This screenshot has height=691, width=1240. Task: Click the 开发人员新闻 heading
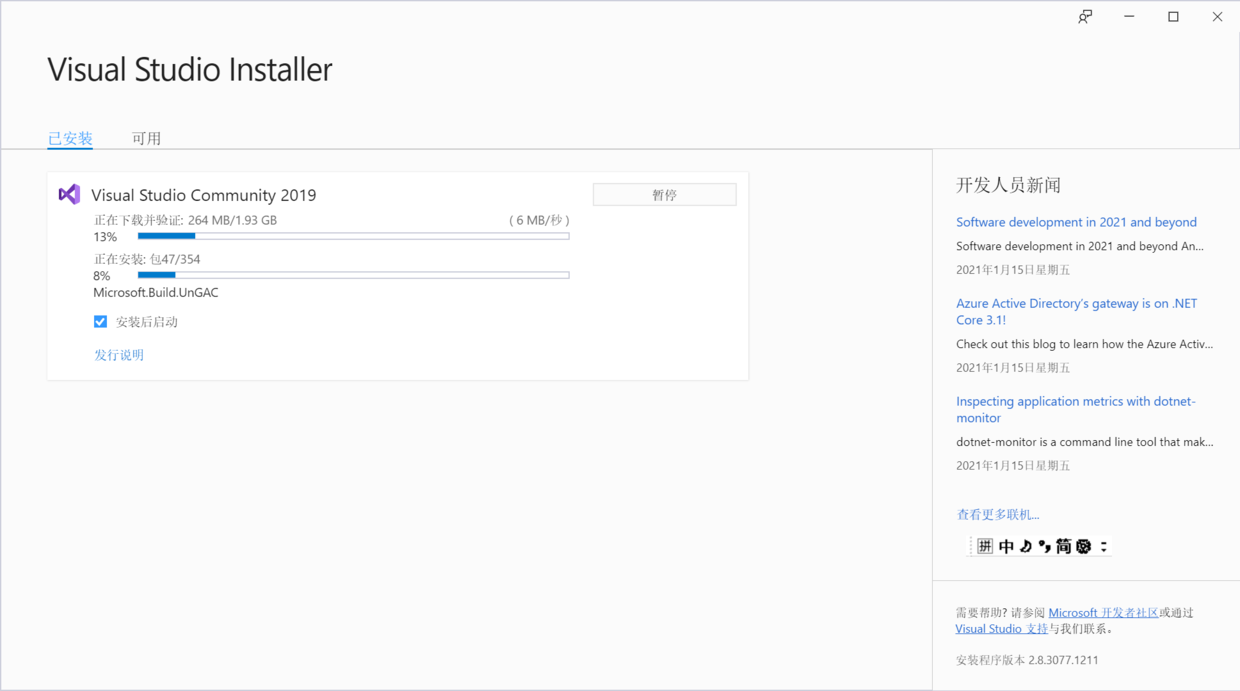point(1008,185)
